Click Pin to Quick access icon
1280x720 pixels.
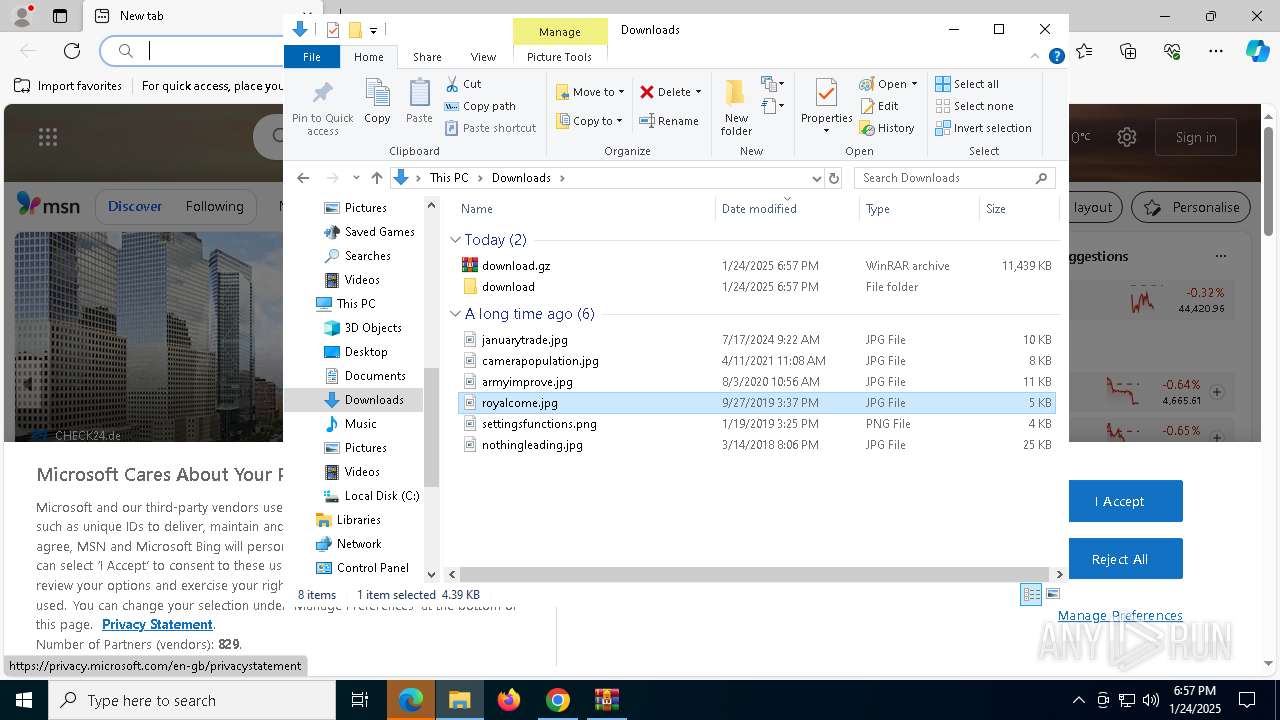click(x=322, y=108)
